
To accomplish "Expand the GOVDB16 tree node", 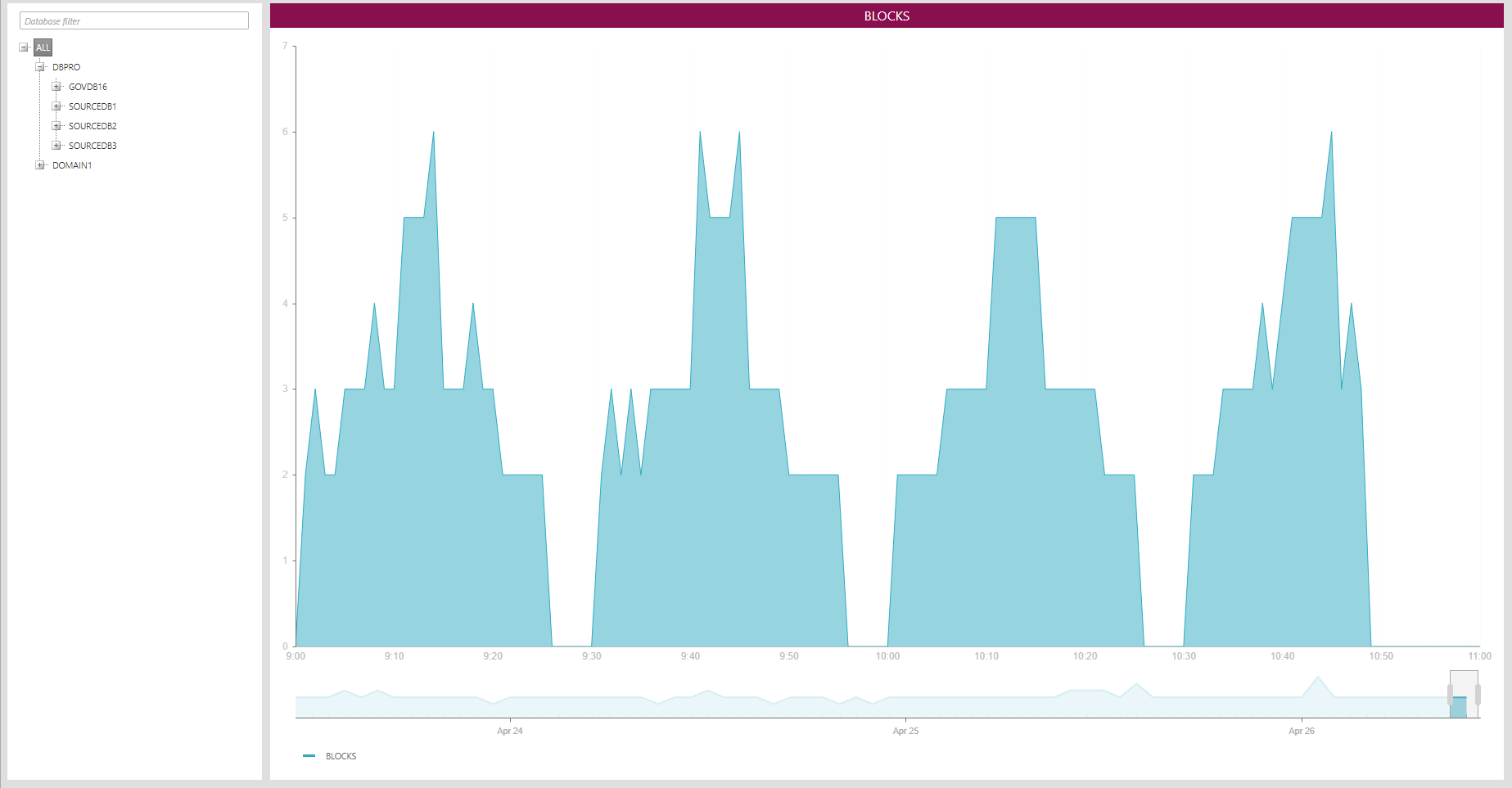I will 56,87.
